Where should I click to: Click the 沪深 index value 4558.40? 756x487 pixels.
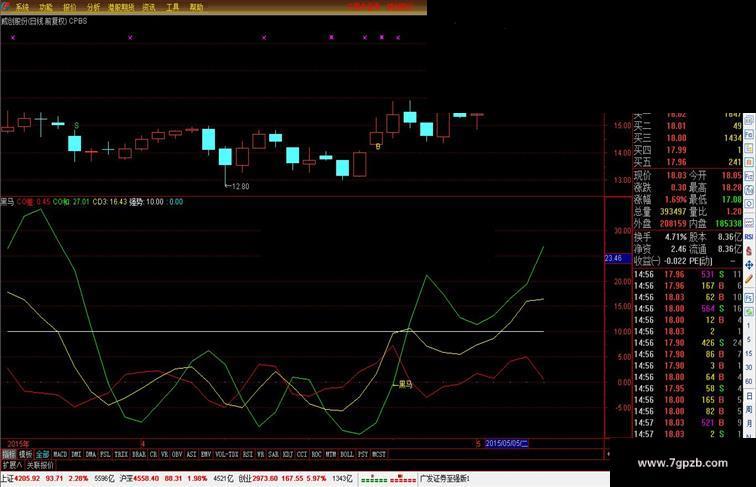pyautogui.click(x=146, y=478)
